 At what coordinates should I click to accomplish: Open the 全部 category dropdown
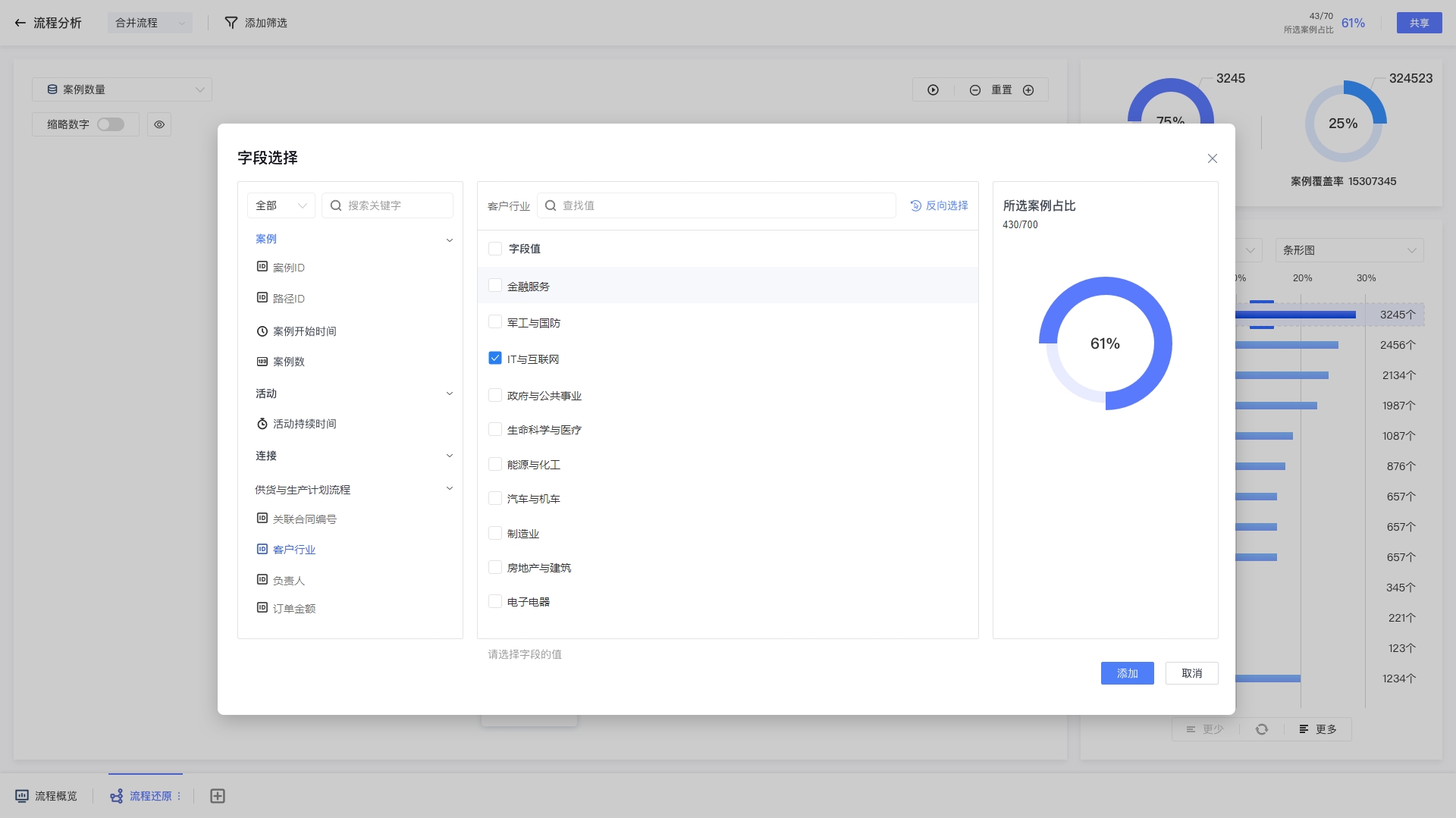pos(281,205)
